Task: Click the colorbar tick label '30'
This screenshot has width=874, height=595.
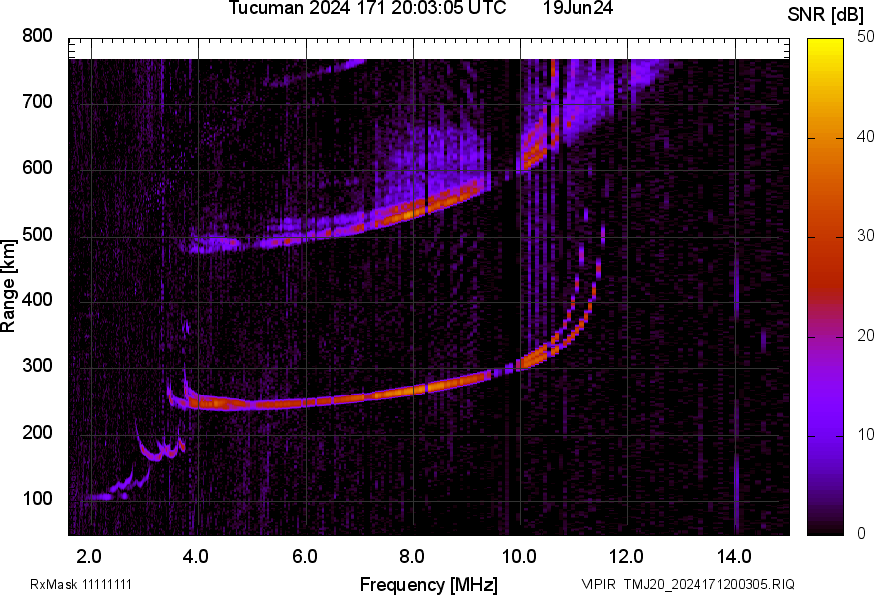Action: point(865,236)
